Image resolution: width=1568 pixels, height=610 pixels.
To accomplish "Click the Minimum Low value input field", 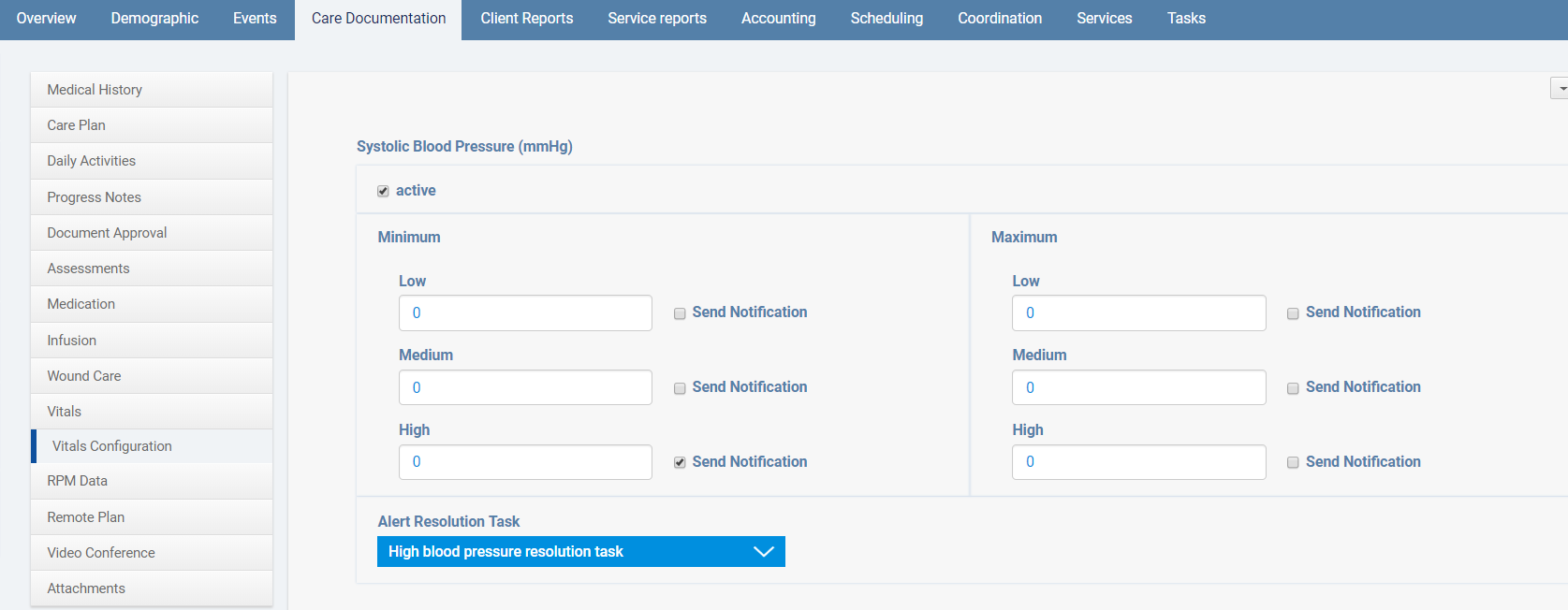I will point(525,313).
